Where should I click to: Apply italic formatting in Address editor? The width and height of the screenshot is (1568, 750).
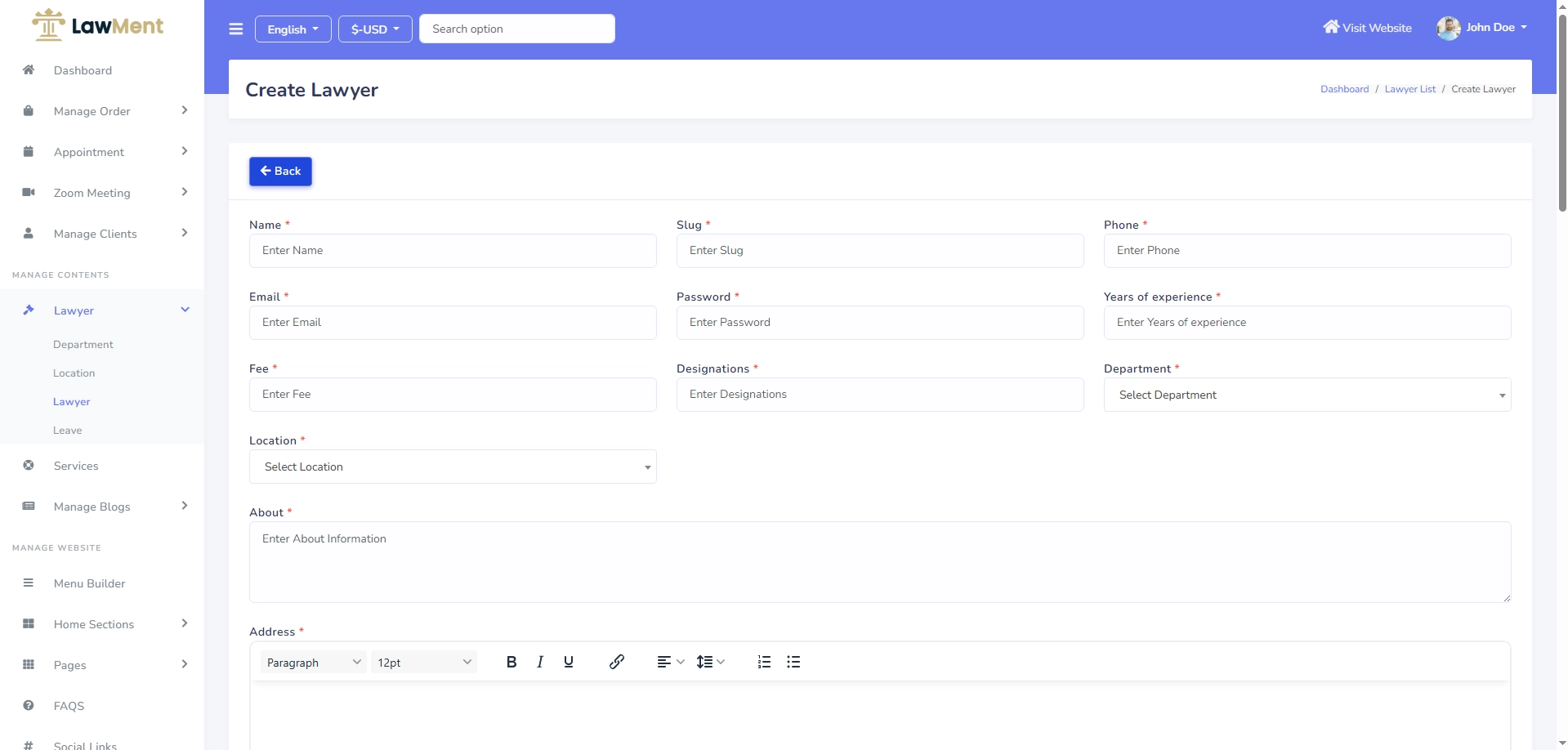tap(540, 662)
